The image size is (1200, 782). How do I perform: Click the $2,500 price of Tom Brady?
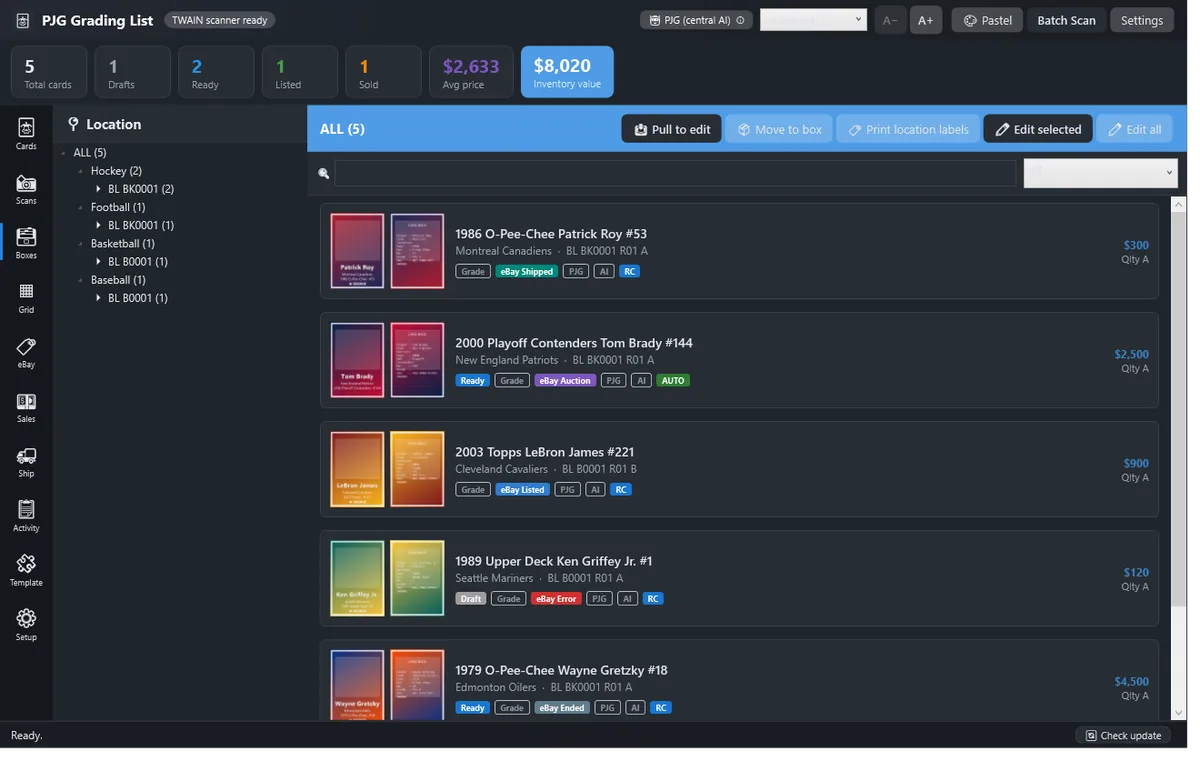(1131, 354)
